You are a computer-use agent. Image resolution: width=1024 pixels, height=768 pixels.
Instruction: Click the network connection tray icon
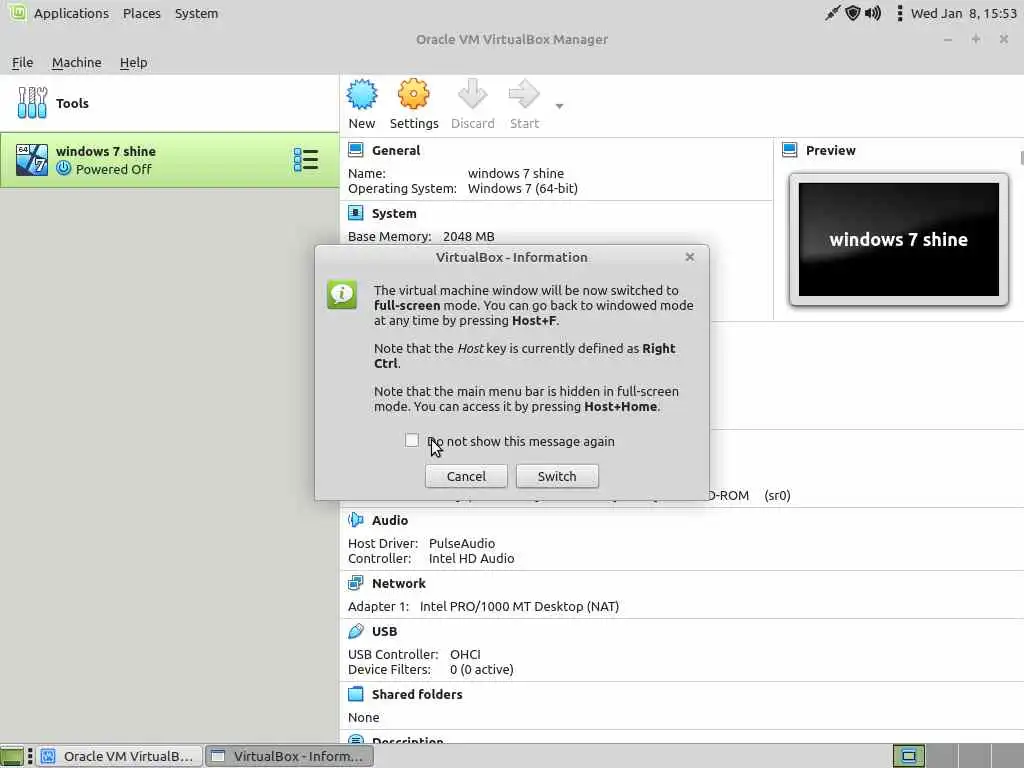[833, 13]
